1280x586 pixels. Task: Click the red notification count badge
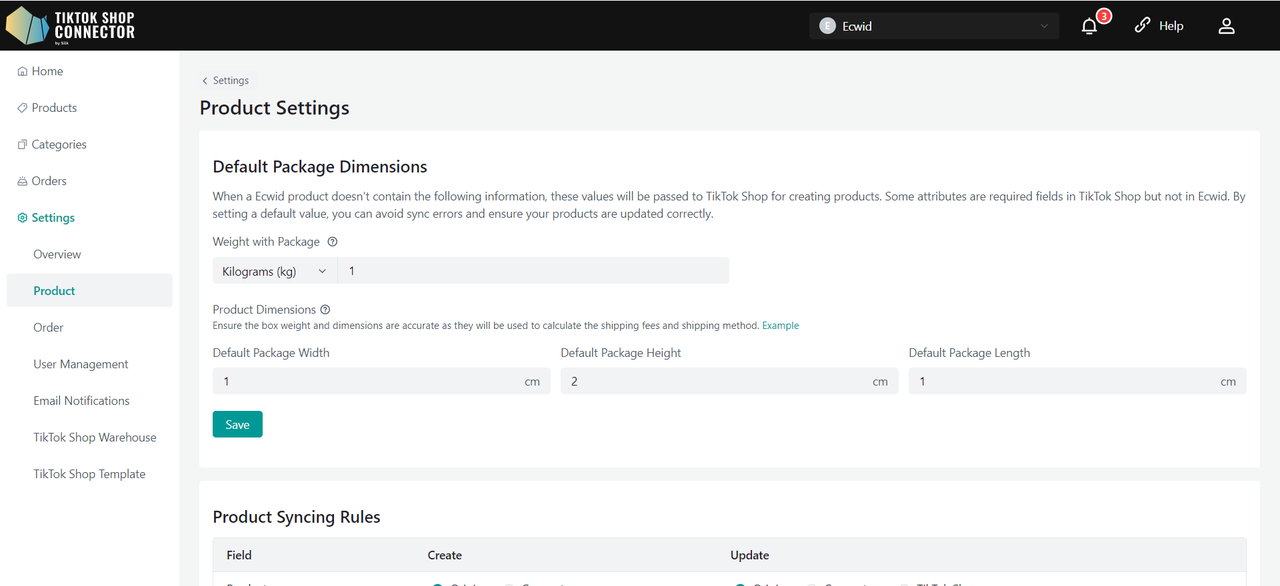(x=1104, y=16)
